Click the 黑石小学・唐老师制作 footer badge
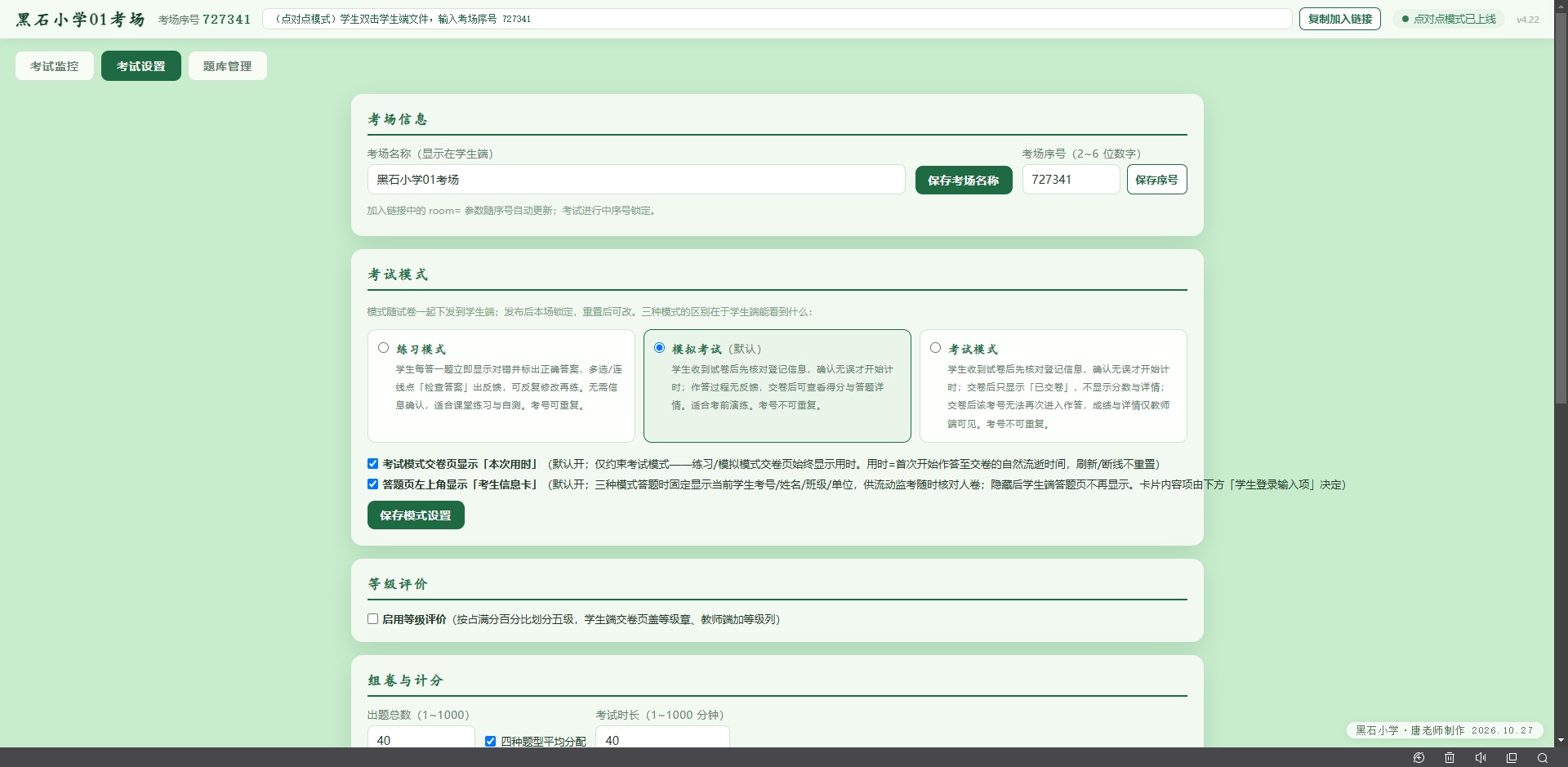 click(x=1445, y=730)
